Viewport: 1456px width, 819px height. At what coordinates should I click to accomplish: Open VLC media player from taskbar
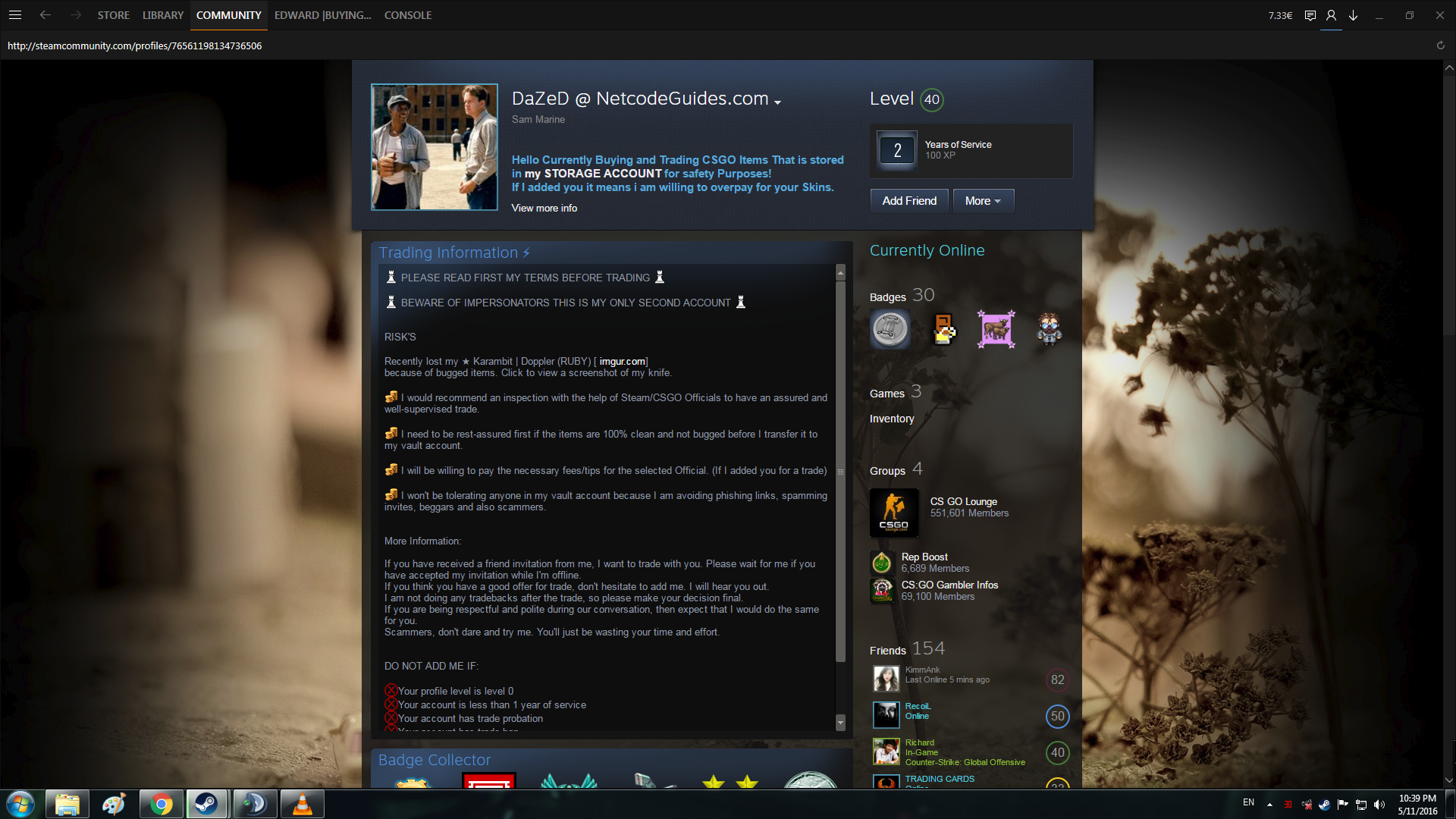(x=302, y=804)
